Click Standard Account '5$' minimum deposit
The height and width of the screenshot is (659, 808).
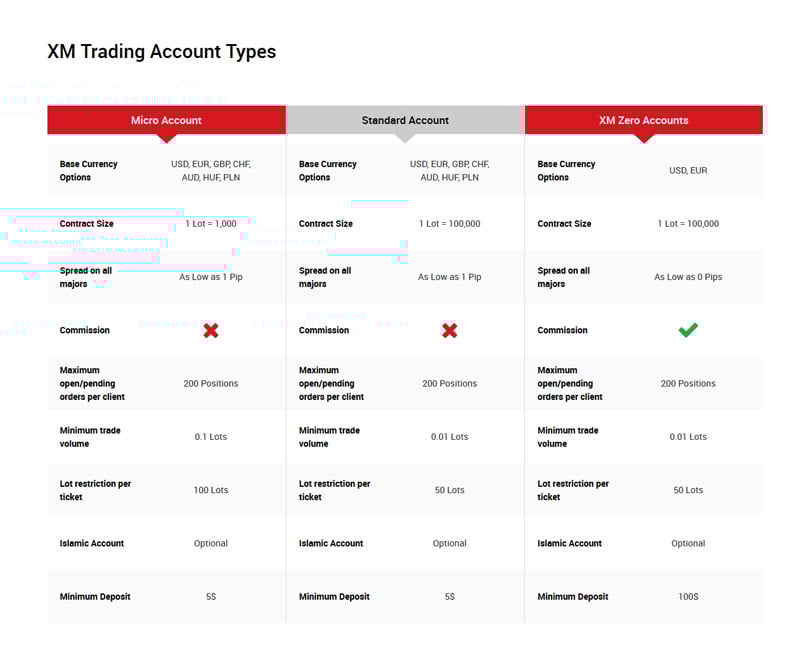(449, 596)
